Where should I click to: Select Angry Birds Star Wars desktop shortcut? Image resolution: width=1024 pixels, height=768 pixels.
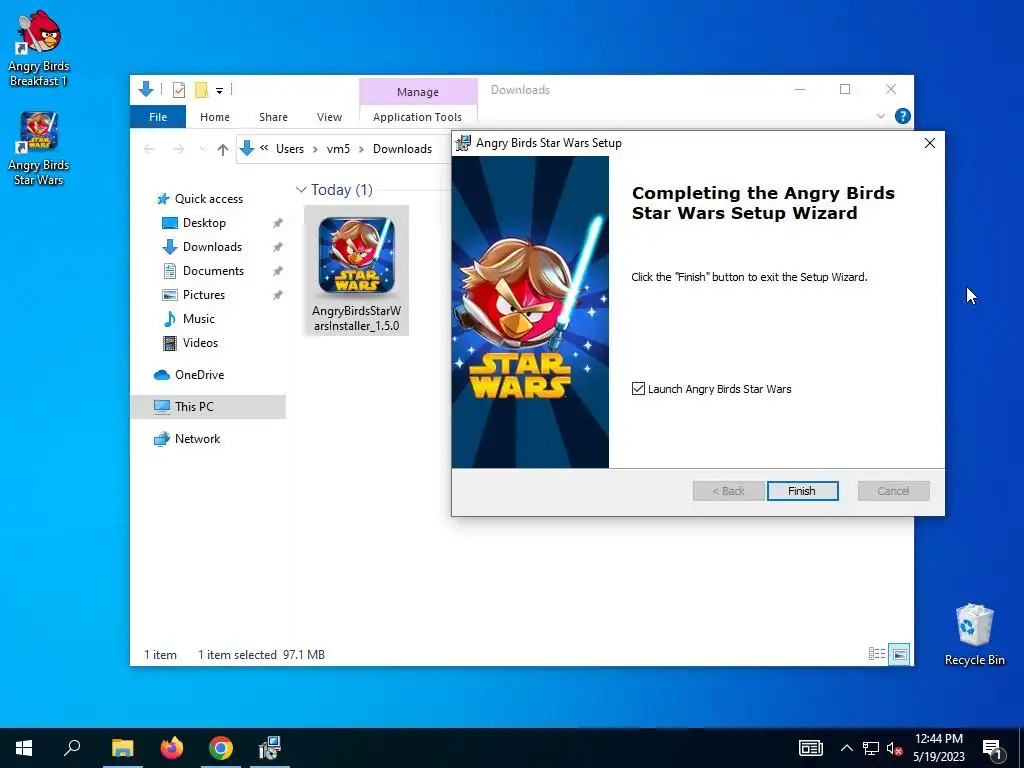(39, 149)
